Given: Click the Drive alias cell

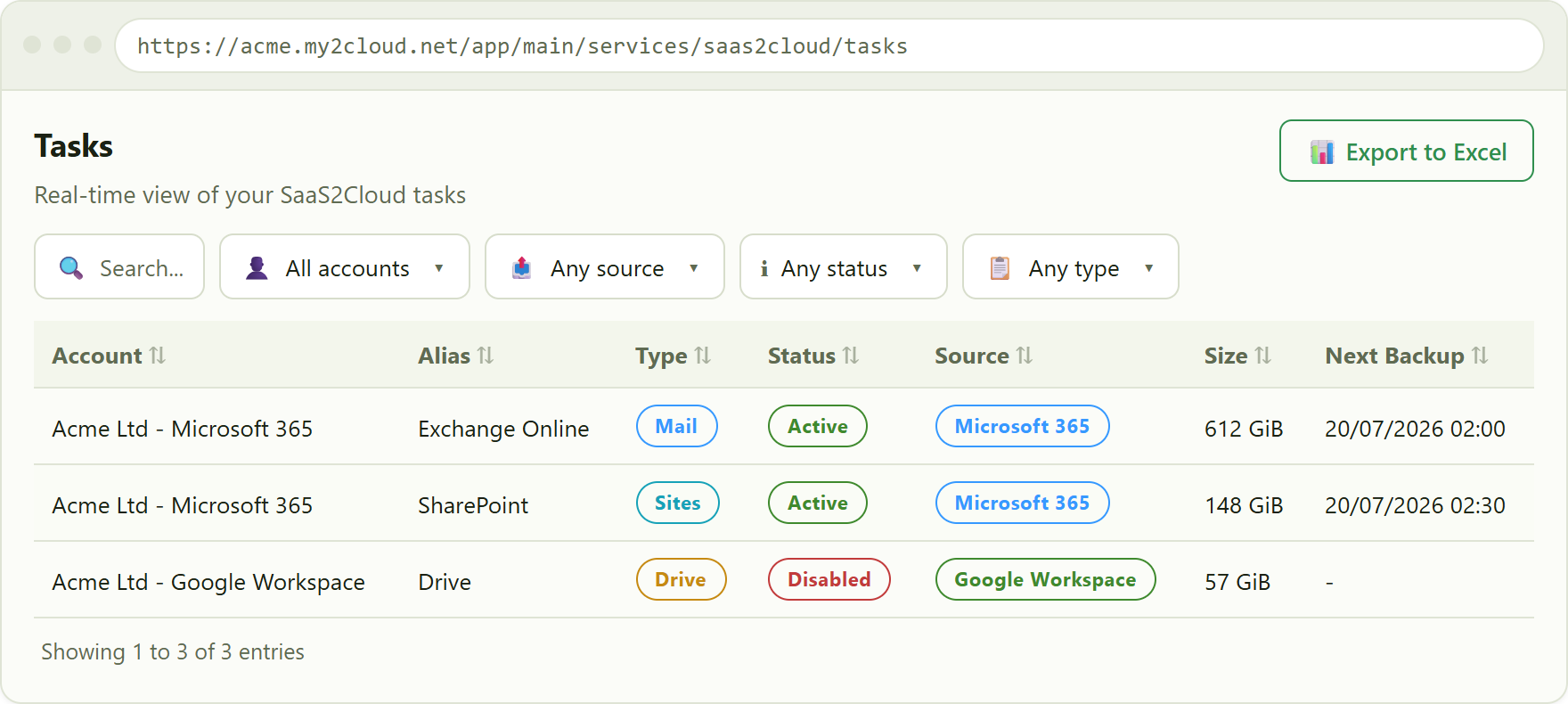Looking at the screenshot, I should click(445, 582).
